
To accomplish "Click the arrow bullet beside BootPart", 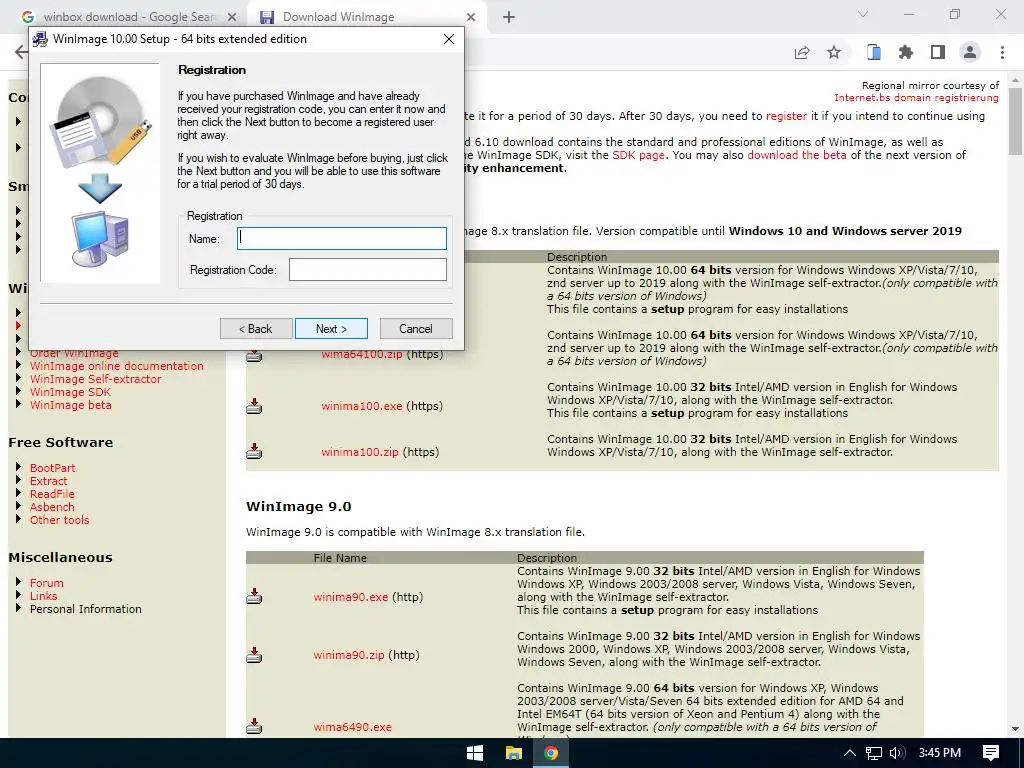I will tap(18, 467).
